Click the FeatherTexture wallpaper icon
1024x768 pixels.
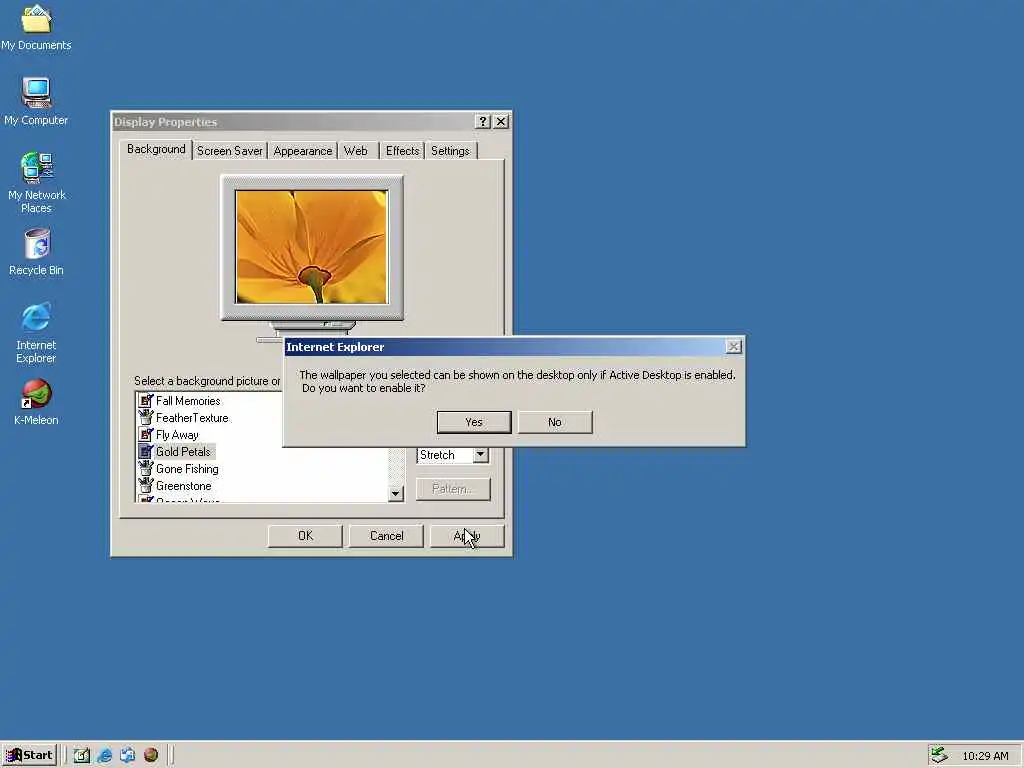point(146,418)
